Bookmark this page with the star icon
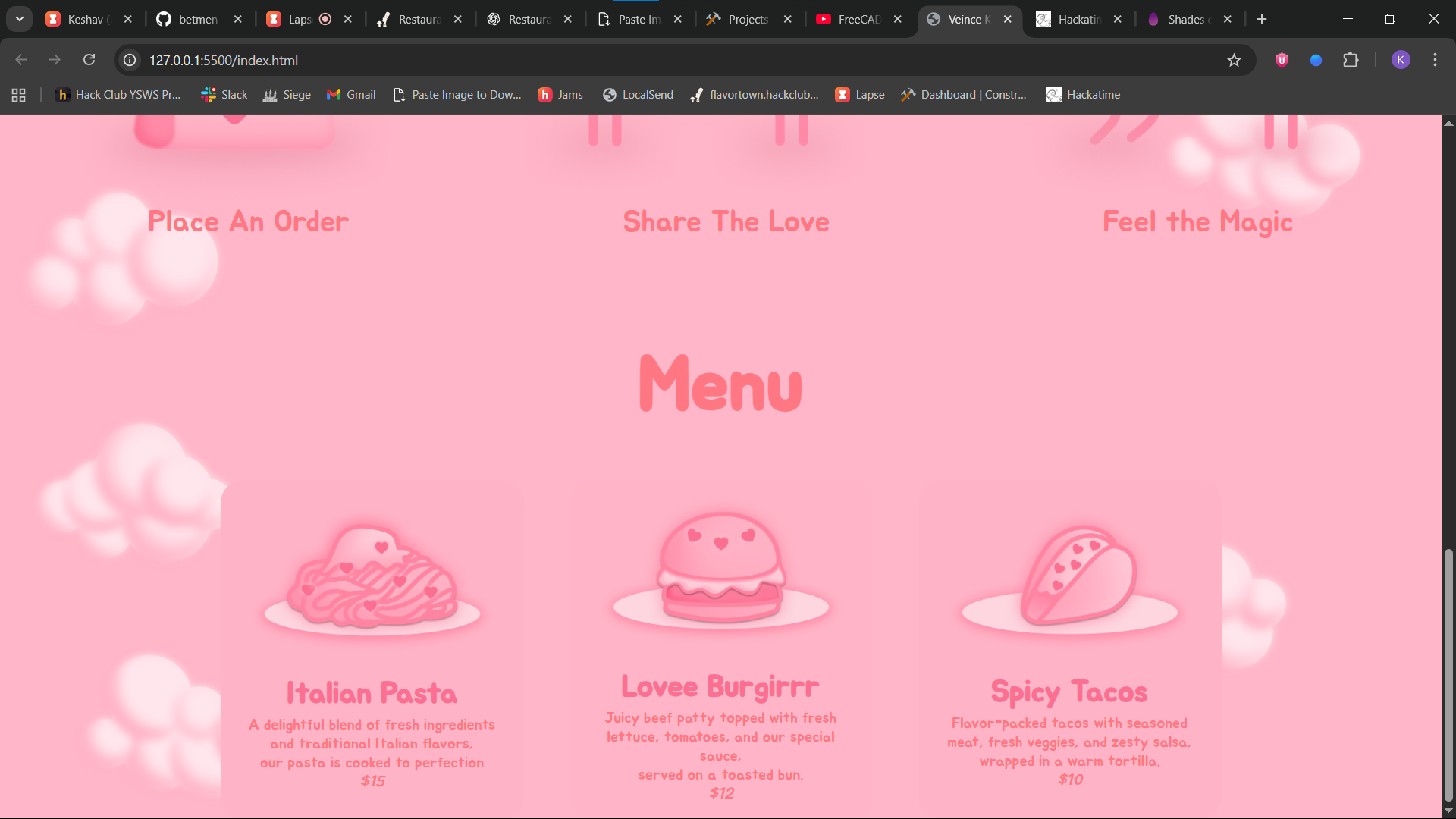The width and height of the screenshot is (1456, 819). [1234, 60]
